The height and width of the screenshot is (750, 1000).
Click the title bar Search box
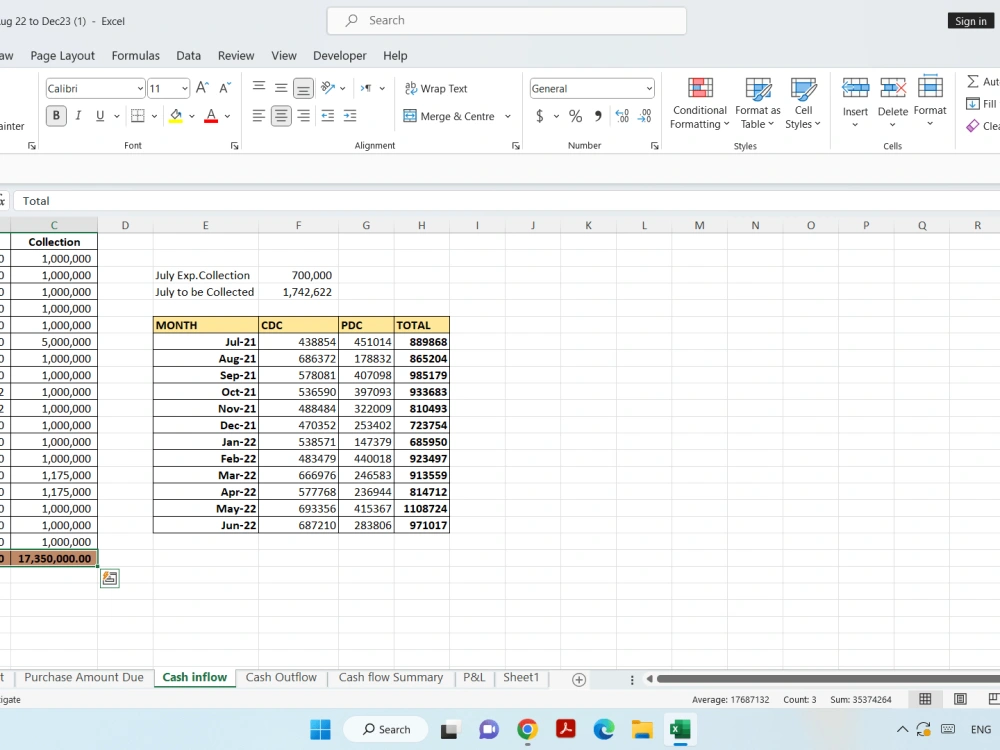[506, 20]
